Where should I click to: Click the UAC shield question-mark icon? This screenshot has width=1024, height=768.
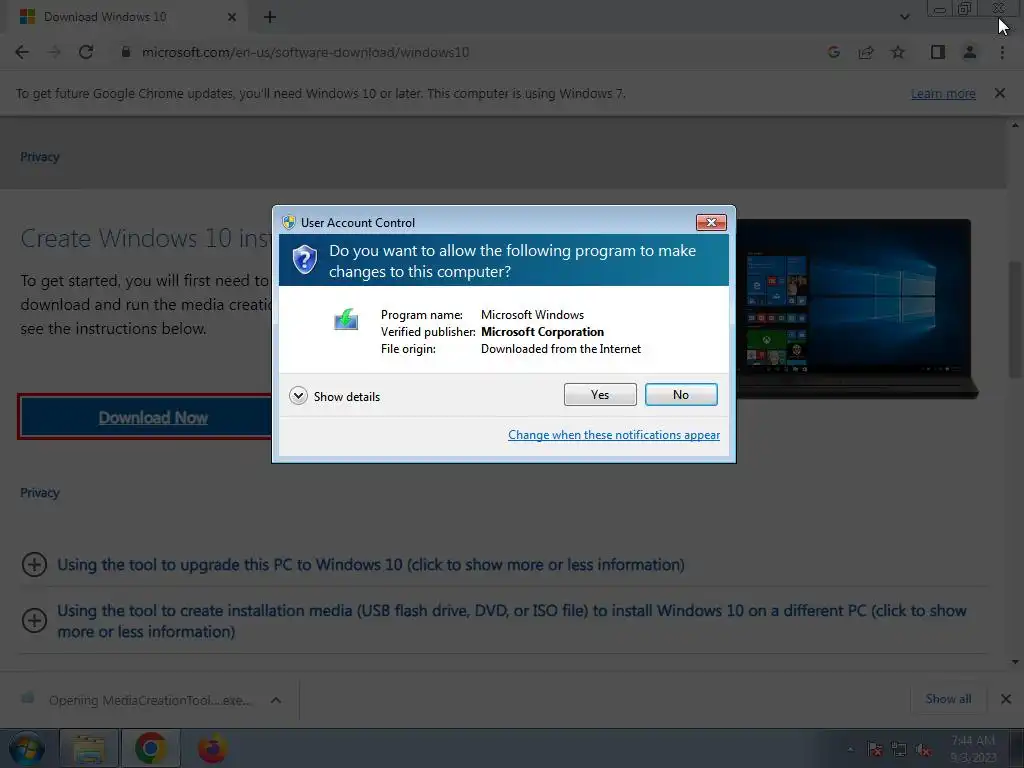(304, 260)
